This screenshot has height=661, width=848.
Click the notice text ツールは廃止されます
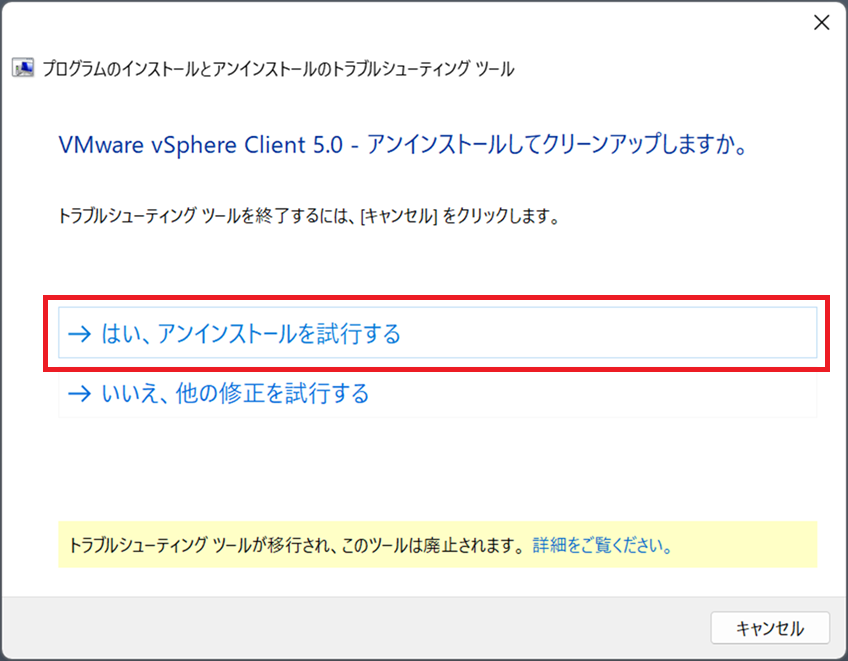click(445, 545)
